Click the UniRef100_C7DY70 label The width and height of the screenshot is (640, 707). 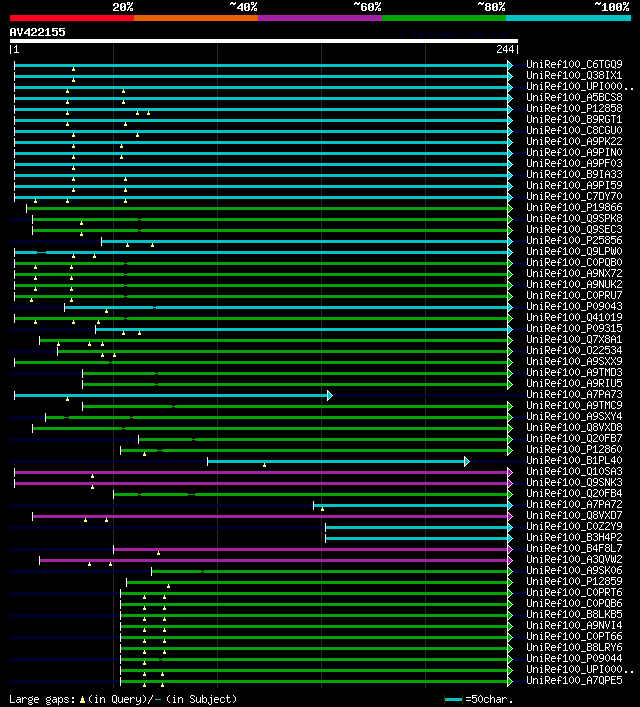pyautogui.click(x=574, y=196)
